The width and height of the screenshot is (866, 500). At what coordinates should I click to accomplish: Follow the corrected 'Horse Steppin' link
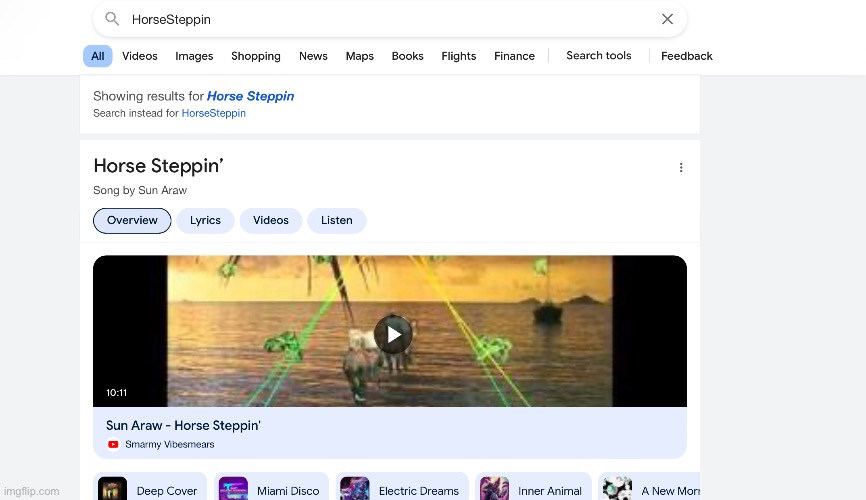[250, 96]
